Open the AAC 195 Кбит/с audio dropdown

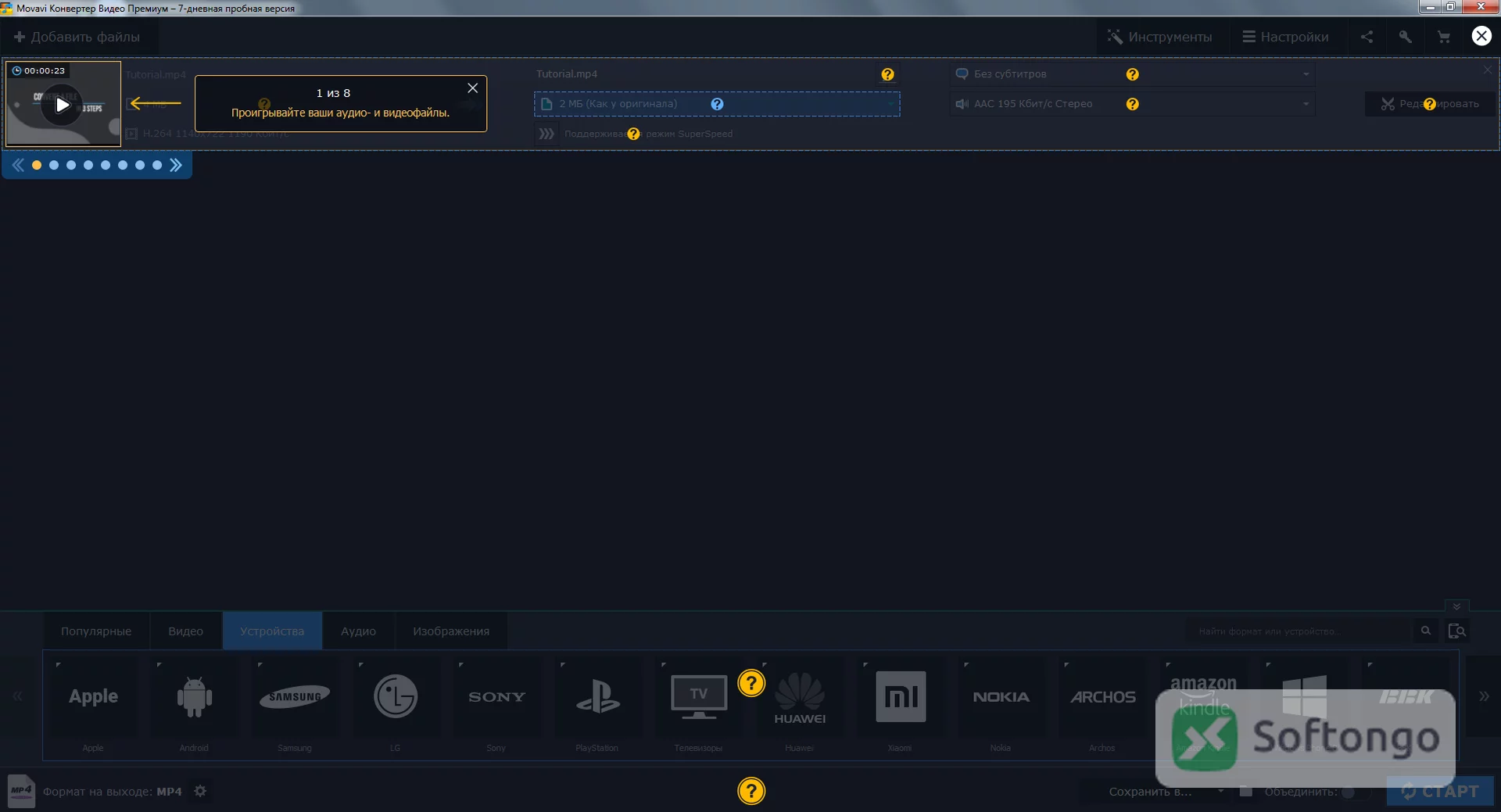(x=1132, y=104)
